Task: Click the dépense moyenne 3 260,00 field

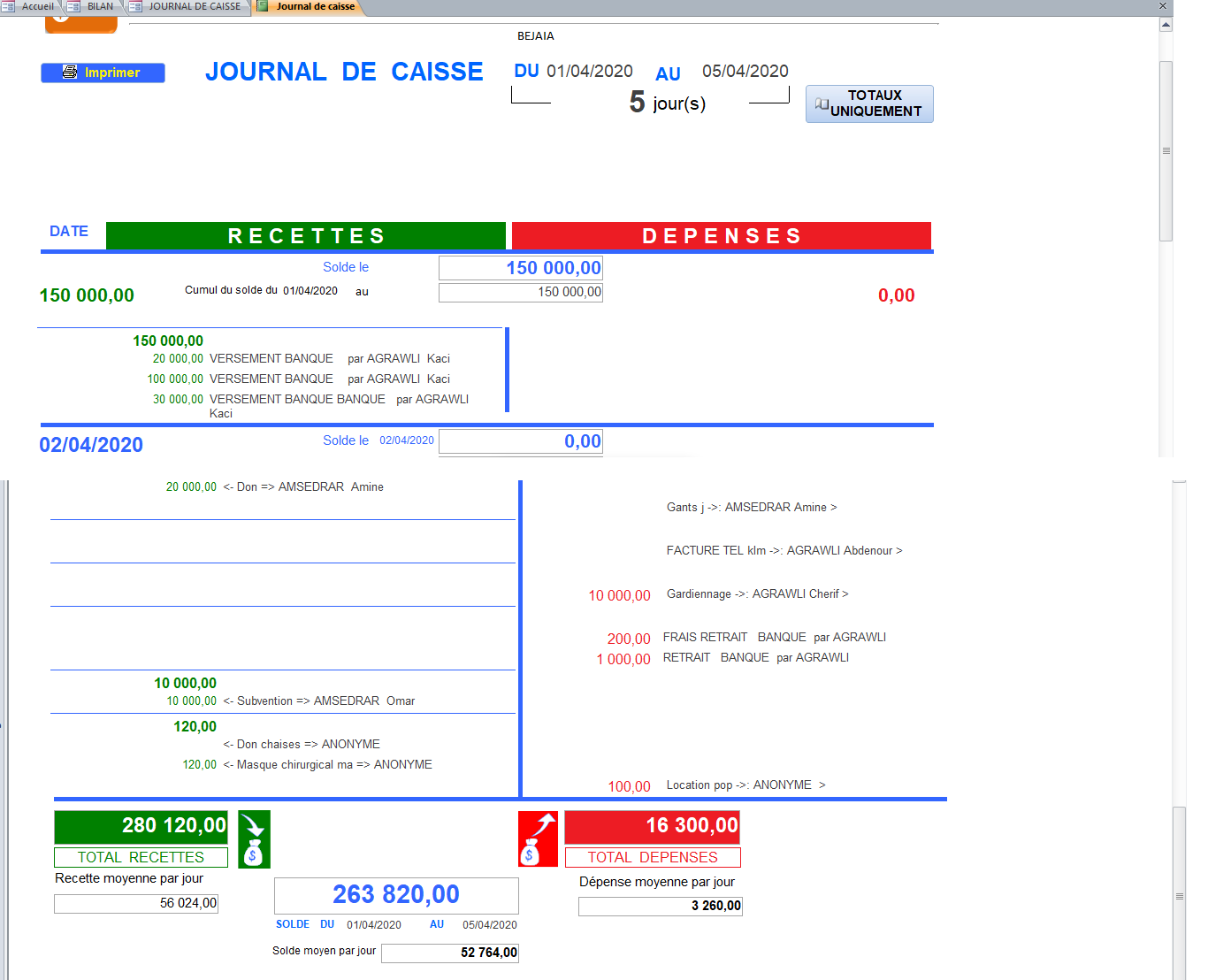Action: click(661, 906)
